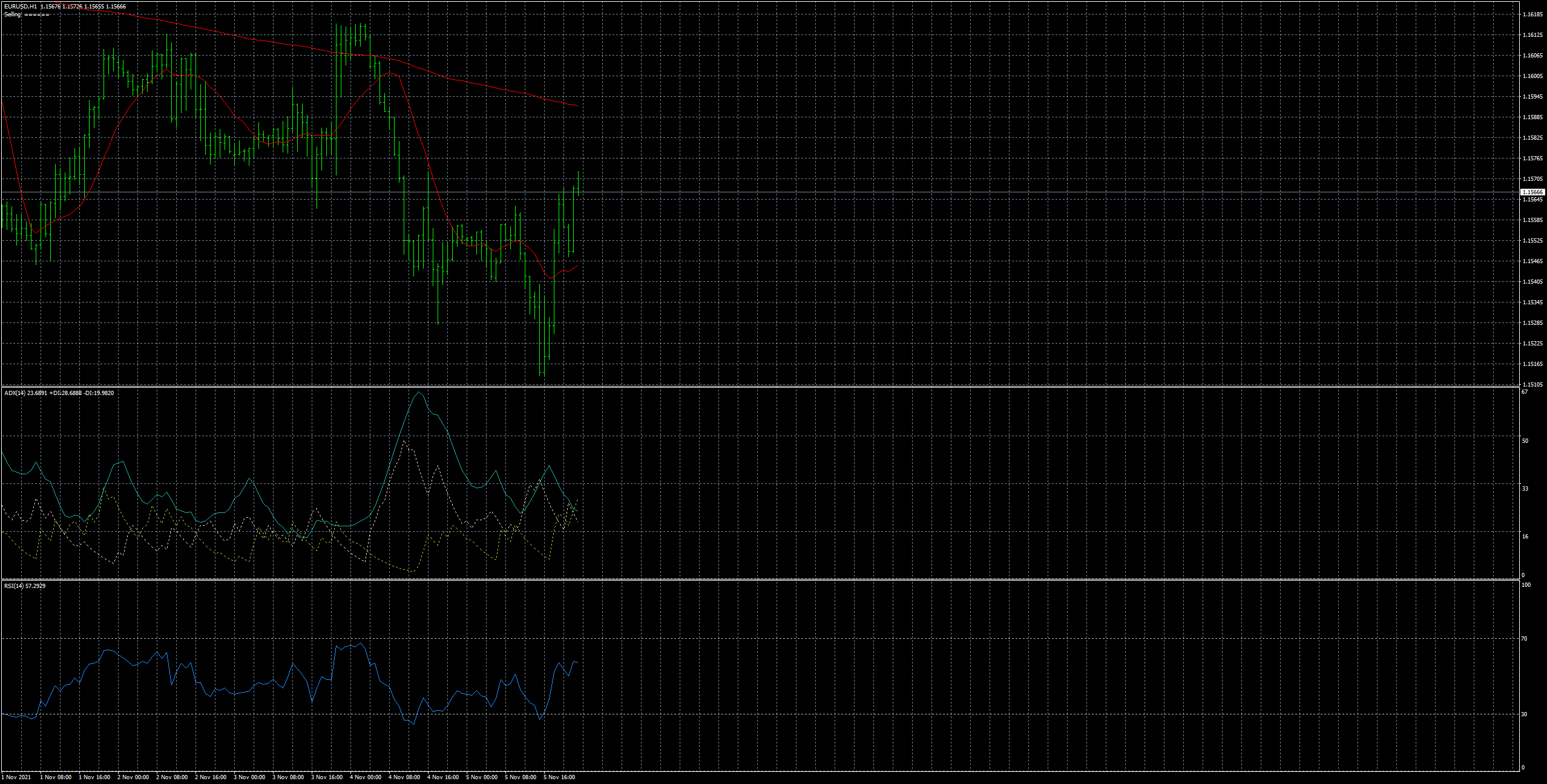
Task: Click the ADX scale value 33
Action: 1525,489
